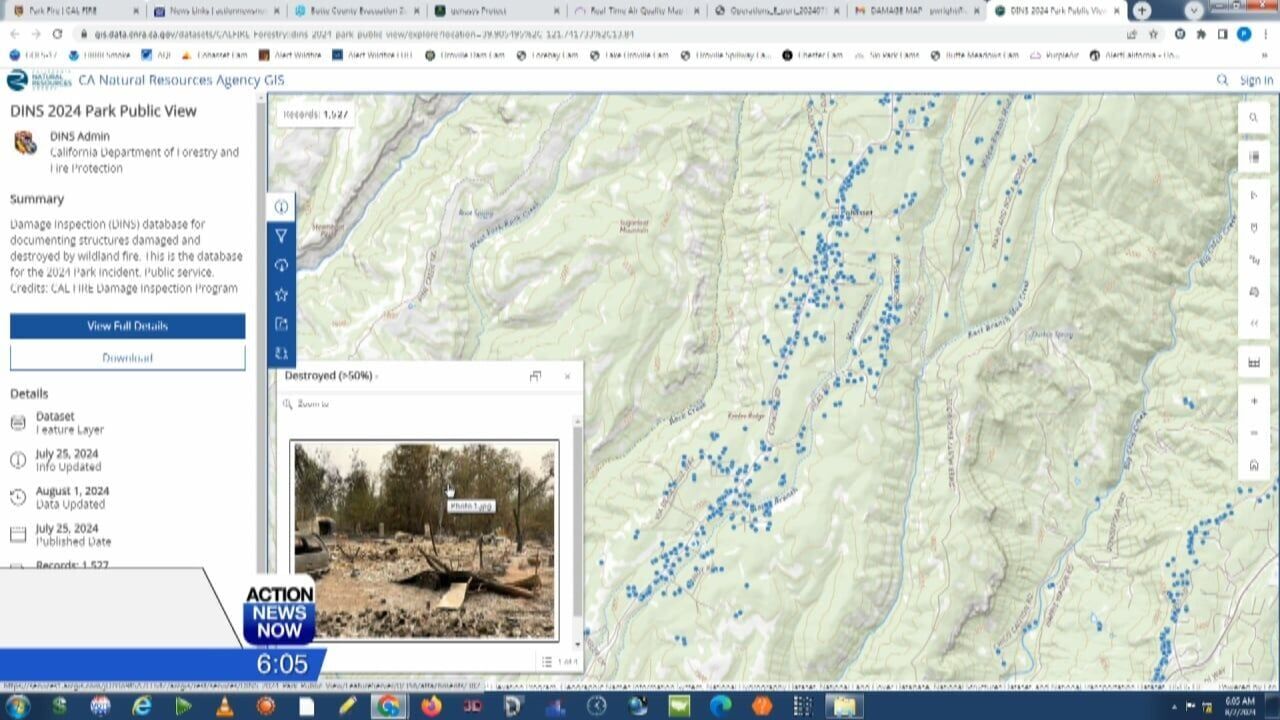Open the map search magnifier tool
Screen dimensions: 1280x720
click(x=1254, y=118)
